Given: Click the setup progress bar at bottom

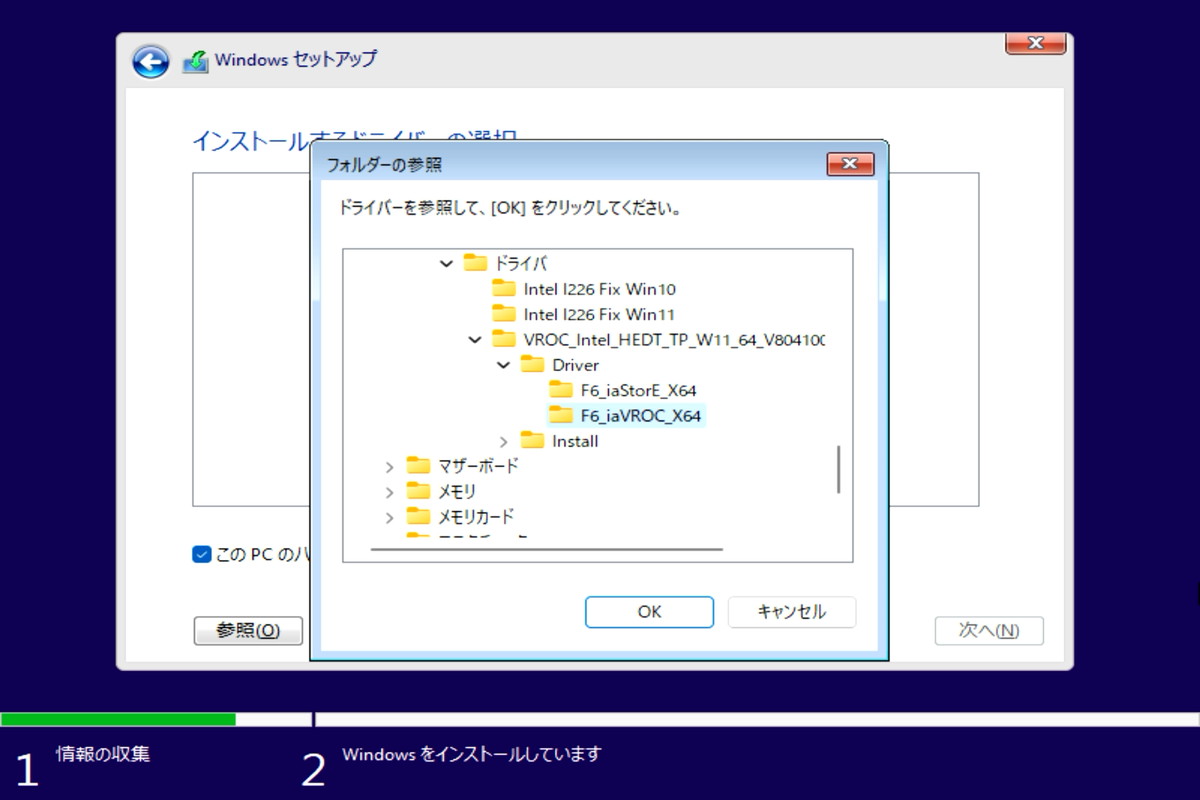Looking at the screenshot, I should click(x=600, y=719).
